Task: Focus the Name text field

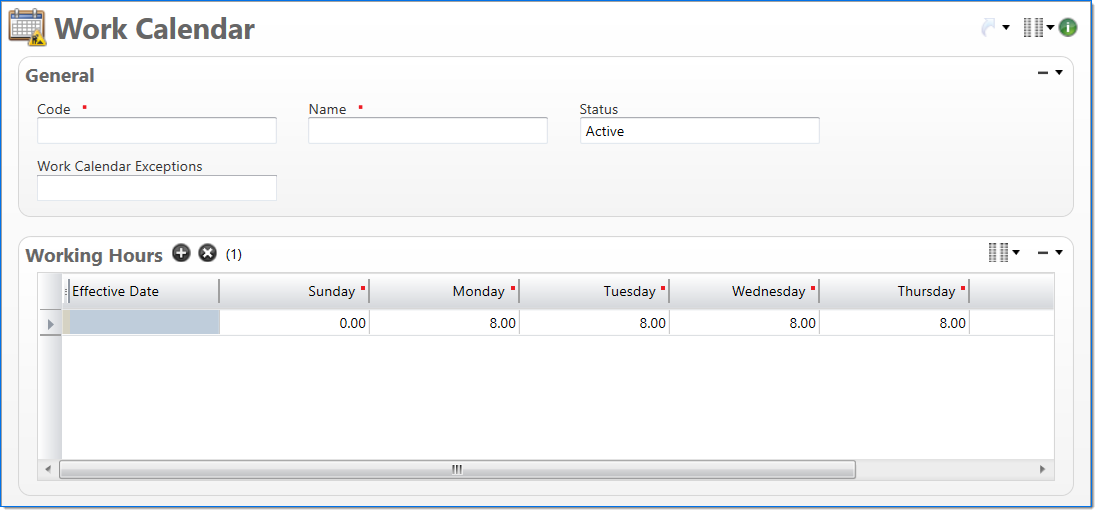Action: click(x=428, y=131)
